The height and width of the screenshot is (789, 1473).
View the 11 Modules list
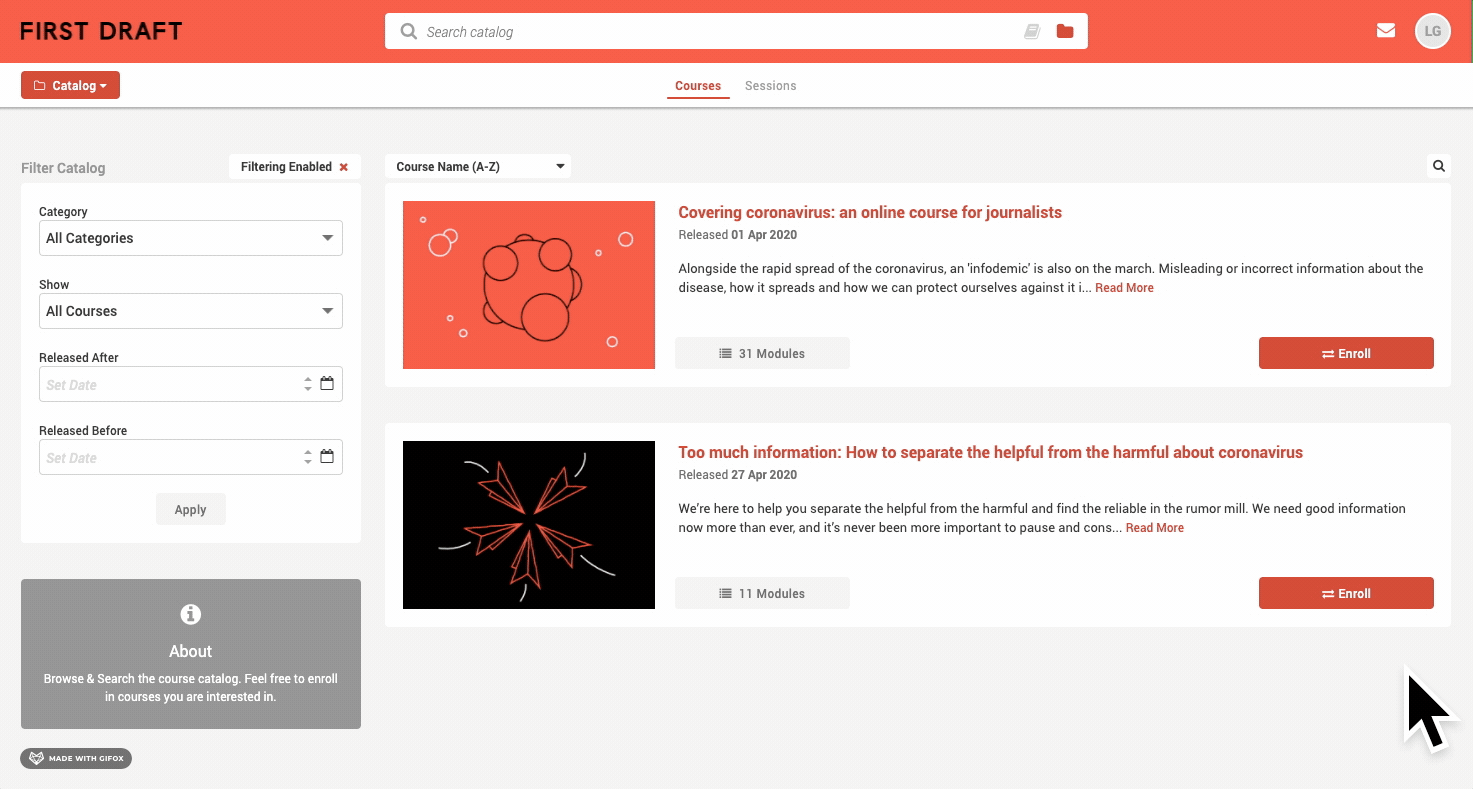click(x=762, y=593)
